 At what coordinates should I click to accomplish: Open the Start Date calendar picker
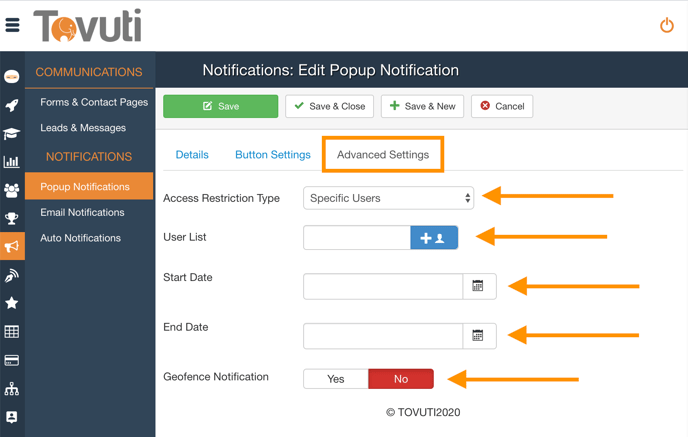point(479,286)
